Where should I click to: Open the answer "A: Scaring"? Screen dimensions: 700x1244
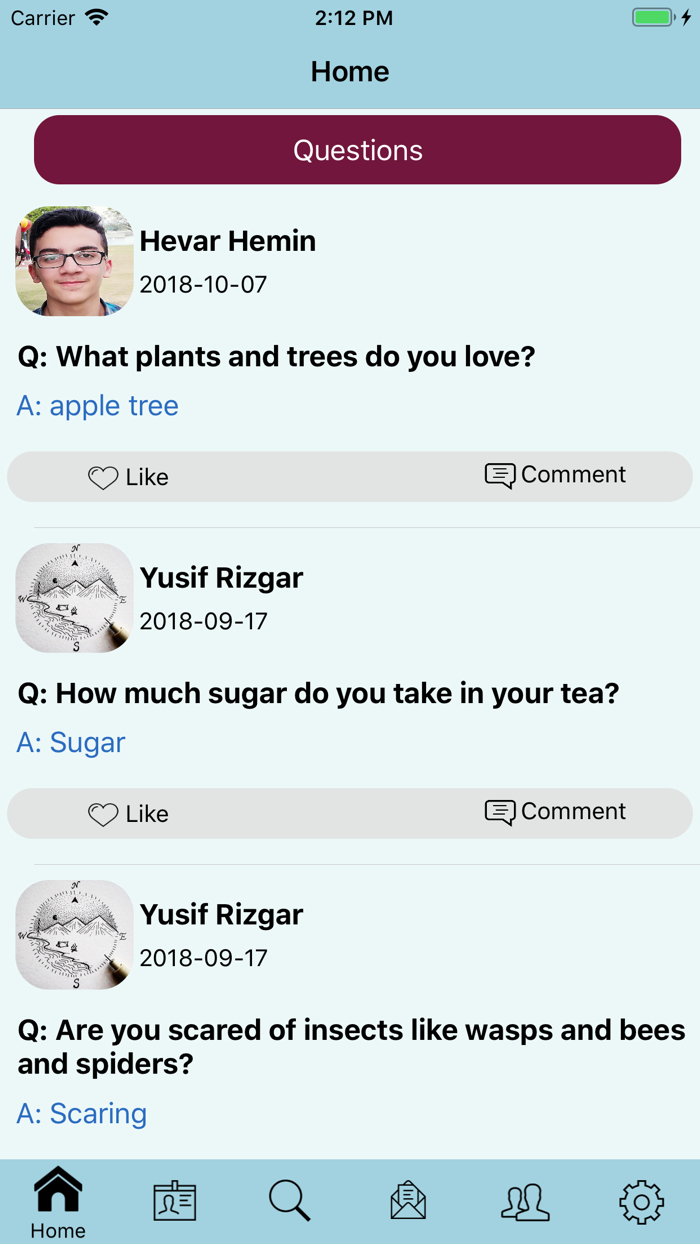[82, 1114]
